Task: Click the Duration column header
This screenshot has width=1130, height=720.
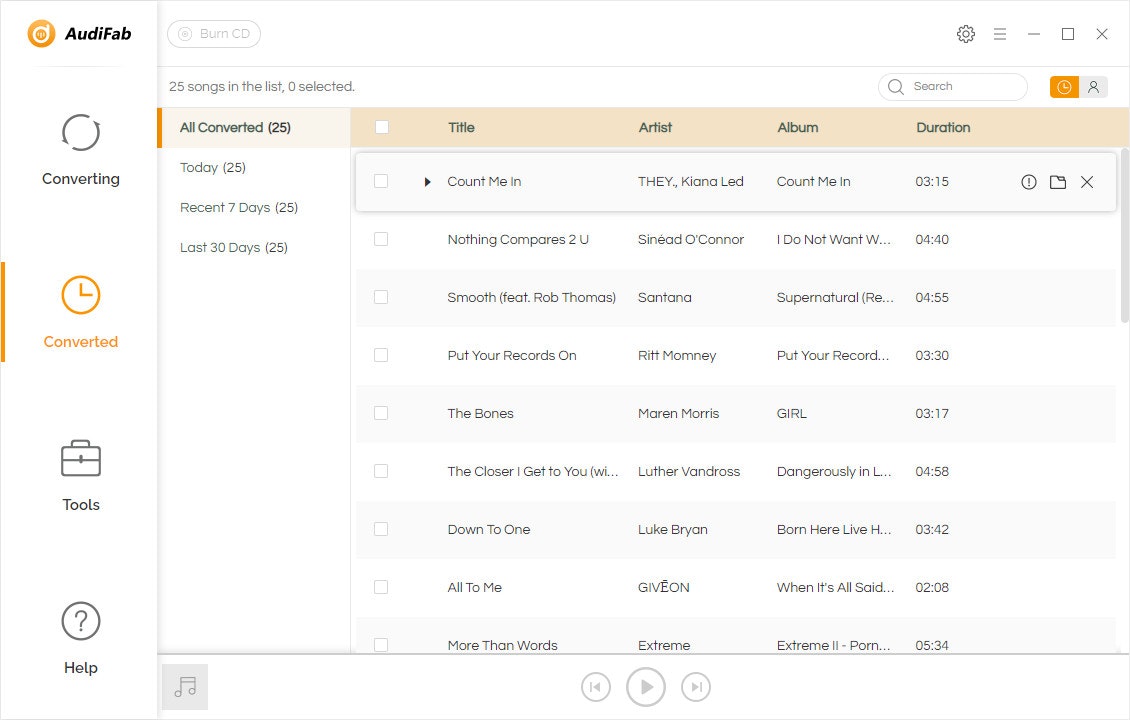Action: coord(943,128)
